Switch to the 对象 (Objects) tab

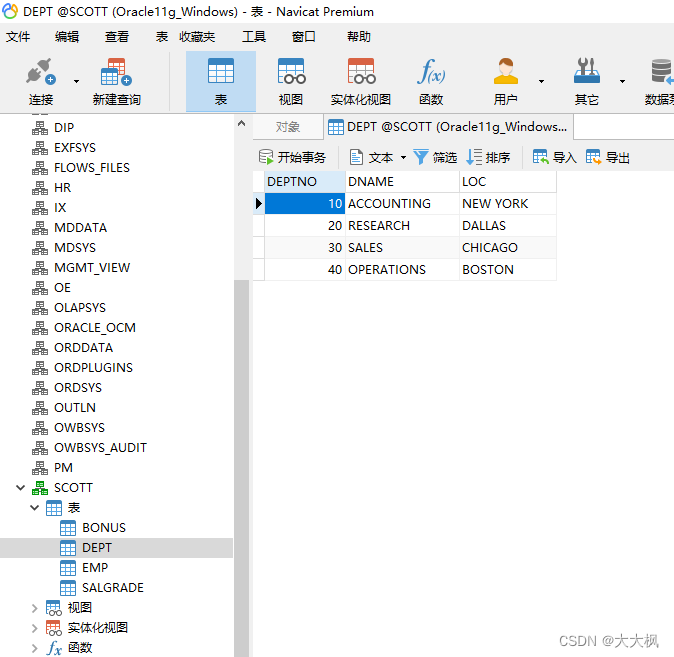pos(288,127)
